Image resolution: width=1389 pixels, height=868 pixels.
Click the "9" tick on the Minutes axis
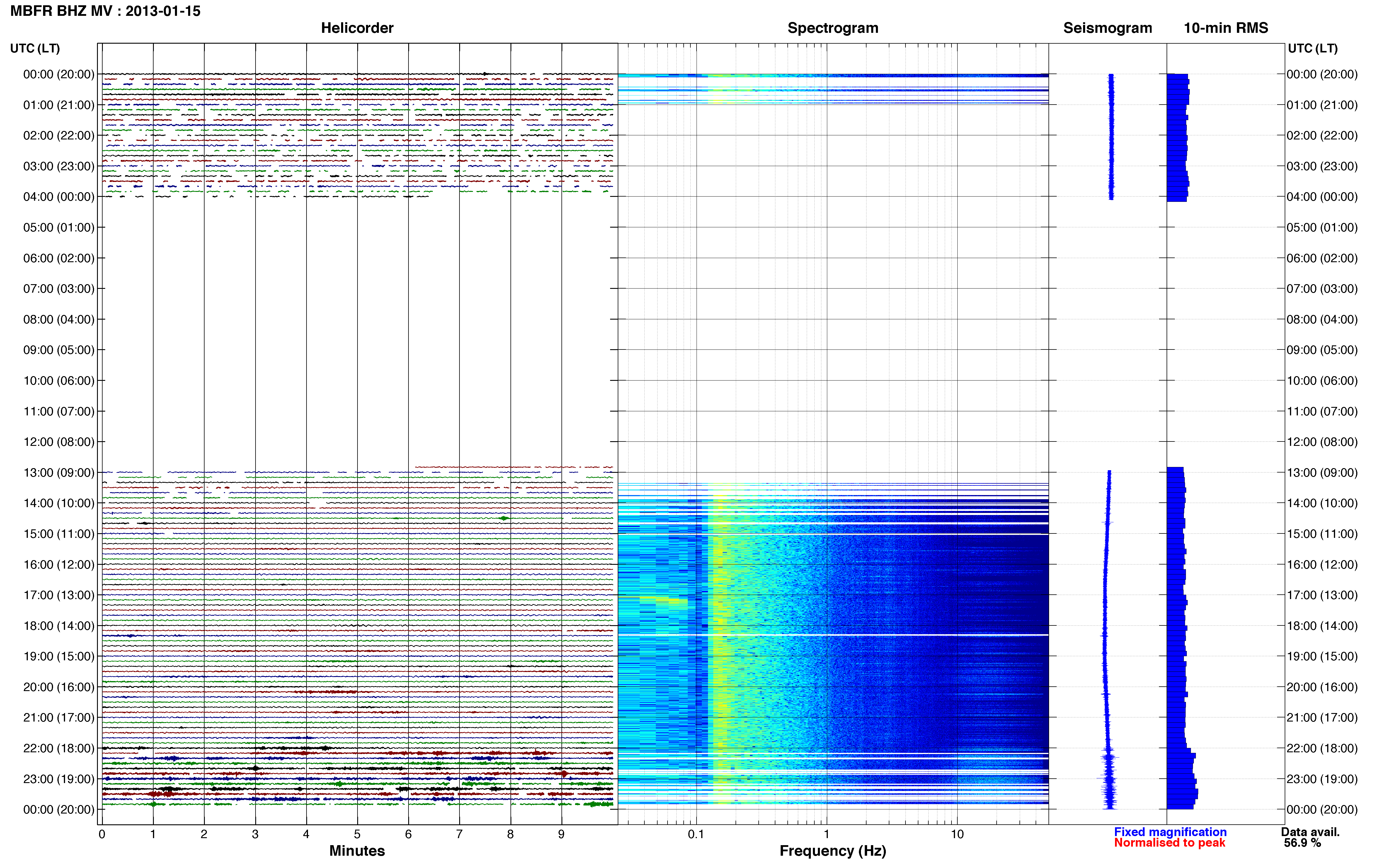[561, 834]
